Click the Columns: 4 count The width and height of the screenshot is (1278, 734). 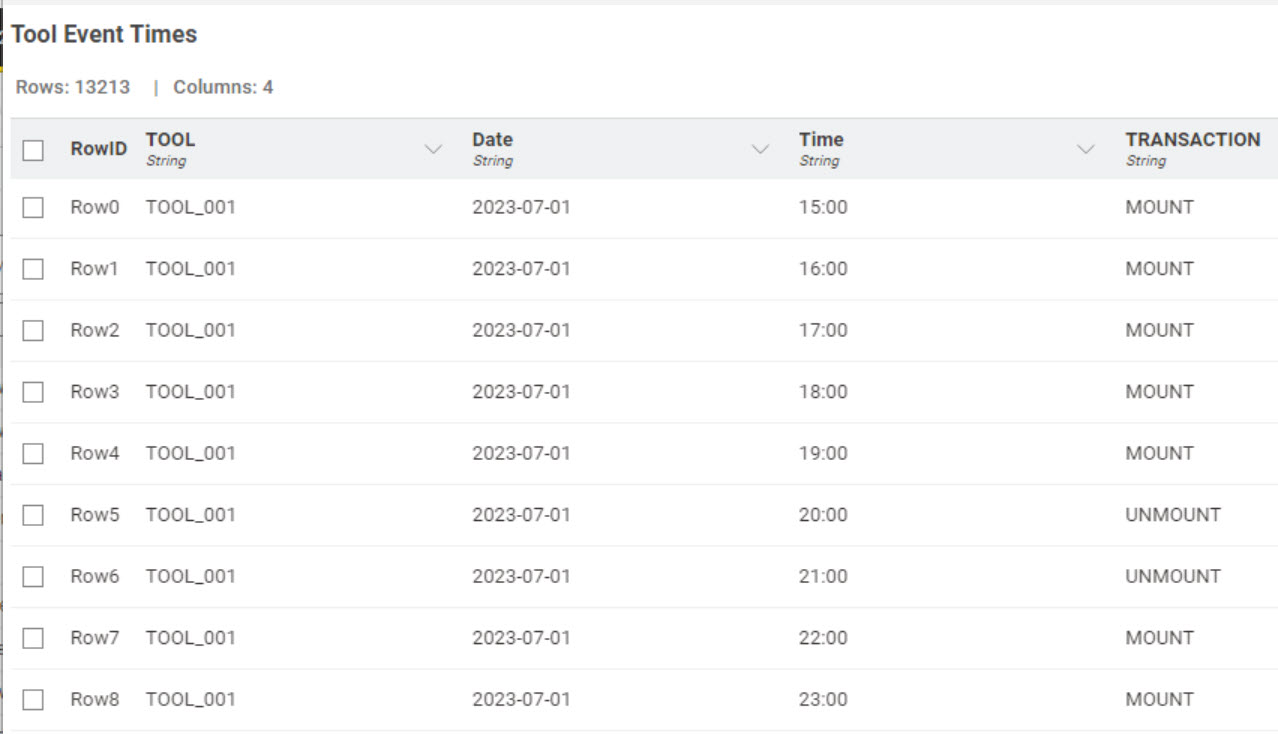223,87
